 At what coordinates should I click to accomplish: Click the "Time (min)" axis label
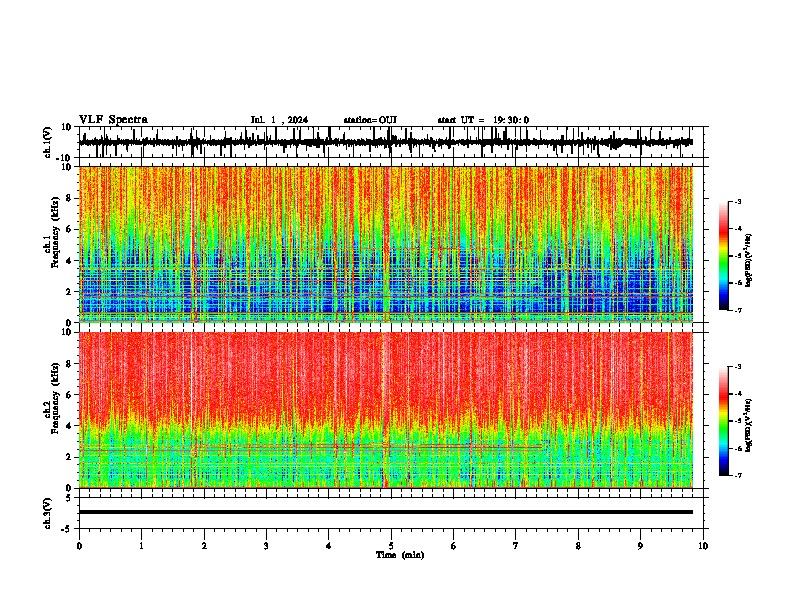coord(400,555)
